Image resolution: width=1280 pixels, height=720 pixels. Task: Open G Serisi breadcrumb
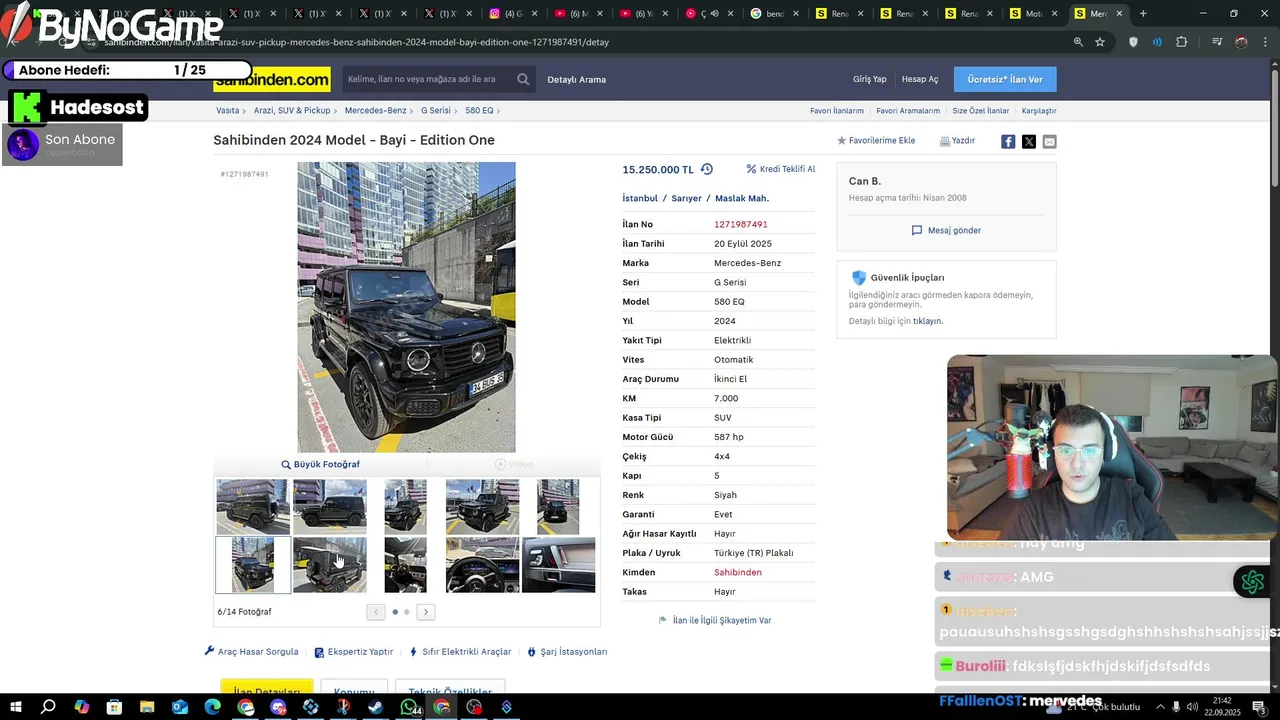(436, 111)
